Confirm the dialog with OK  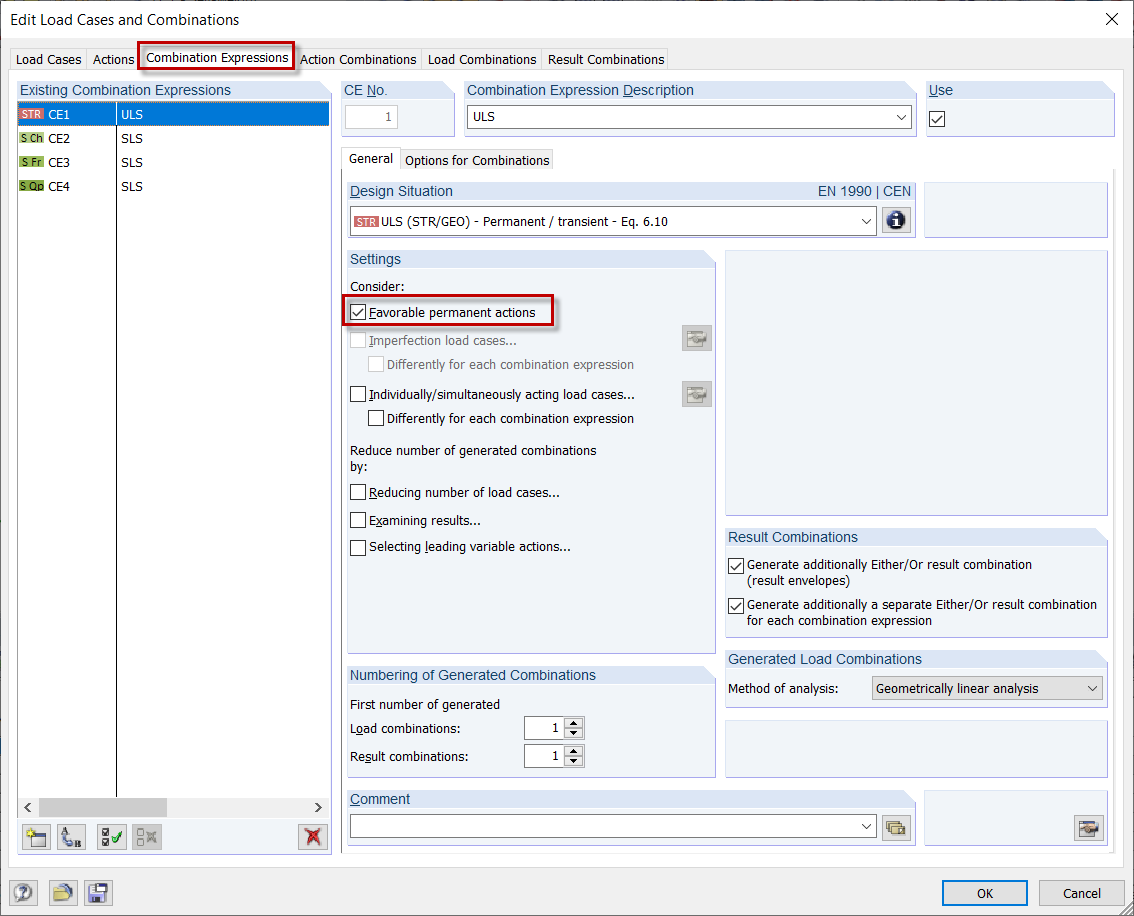coord(984,893)
